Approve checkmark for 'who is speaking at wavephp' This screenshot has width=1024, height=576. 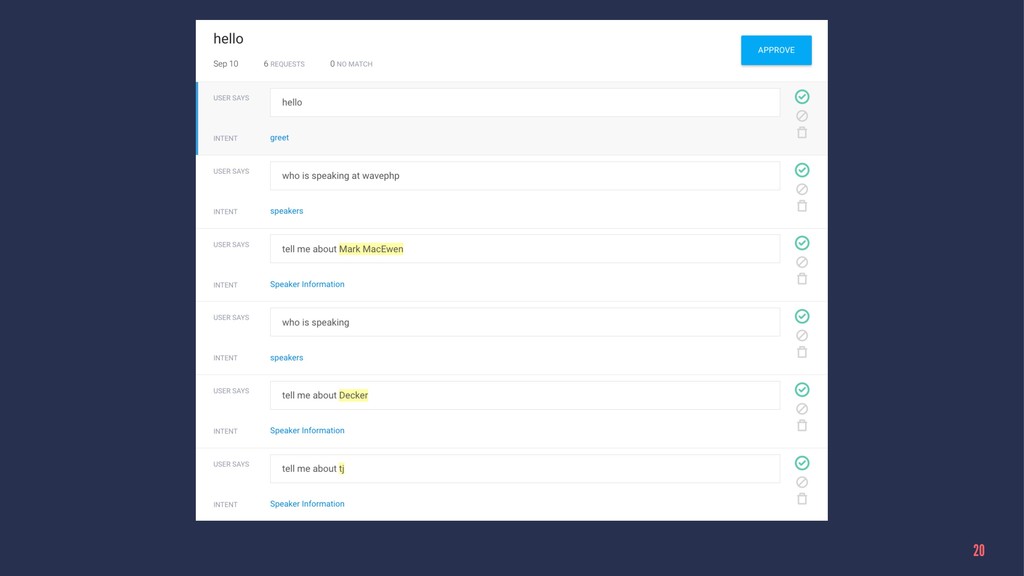point(802,170)
